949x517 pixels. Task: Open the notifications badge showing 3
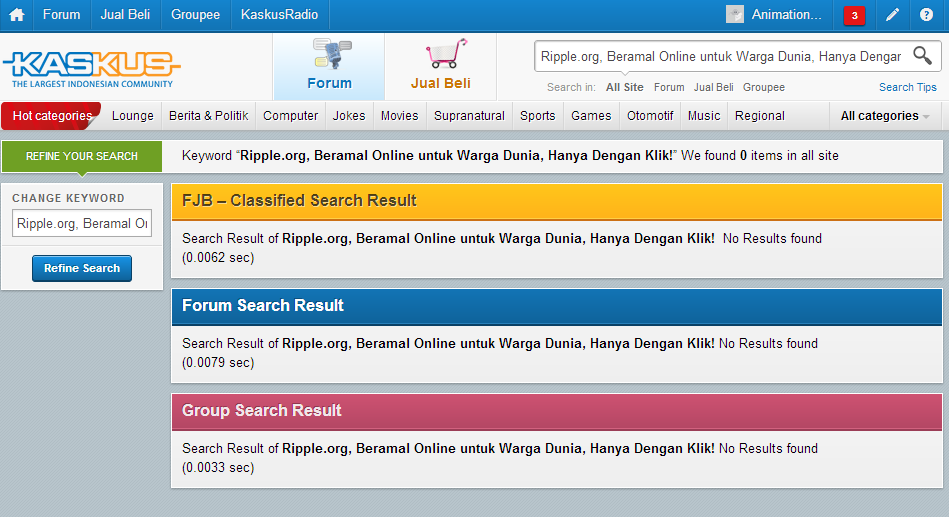(x=854, y=15)
